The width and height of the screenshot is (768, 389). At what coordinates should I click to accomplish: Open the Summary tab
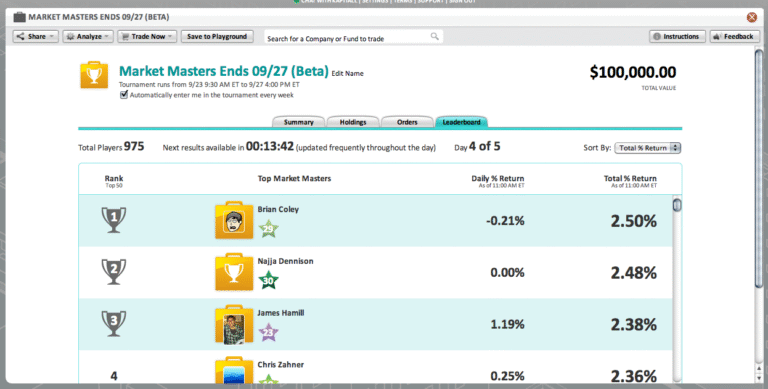[x=298, y=122]
